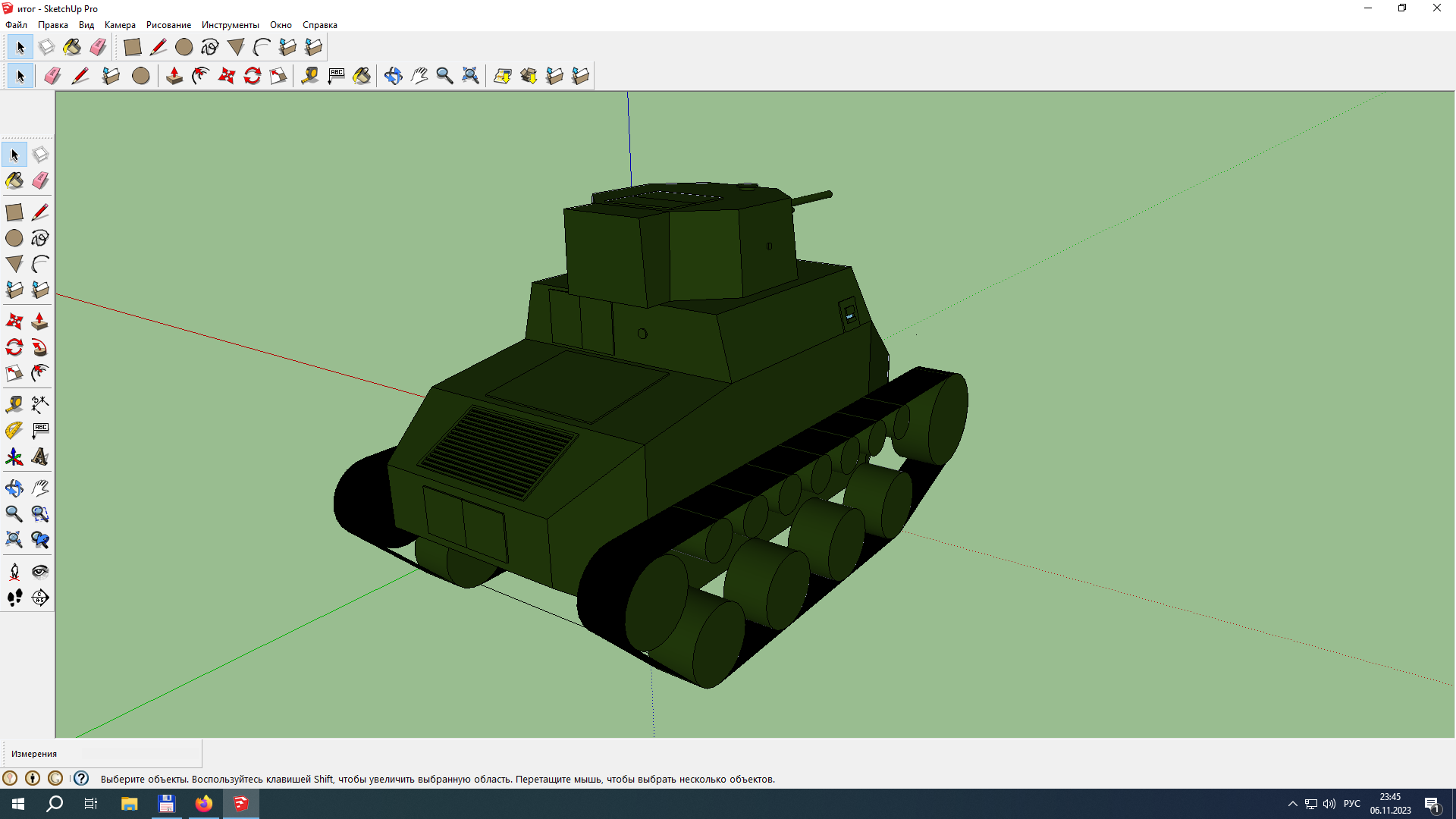Open the Рисование menu
This screenshot has width=1456, height=819.
click(168, 25)
